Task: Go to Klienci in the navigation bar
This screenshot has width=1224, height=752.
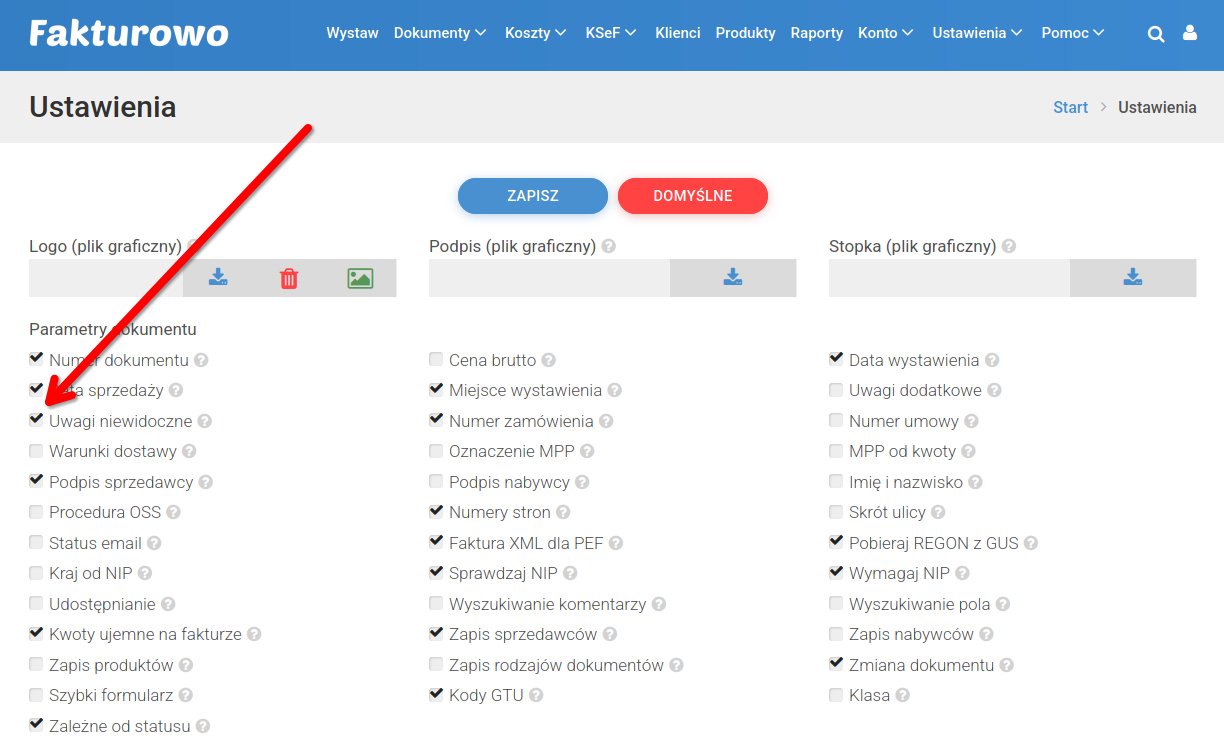Action: tap(677, 33)
